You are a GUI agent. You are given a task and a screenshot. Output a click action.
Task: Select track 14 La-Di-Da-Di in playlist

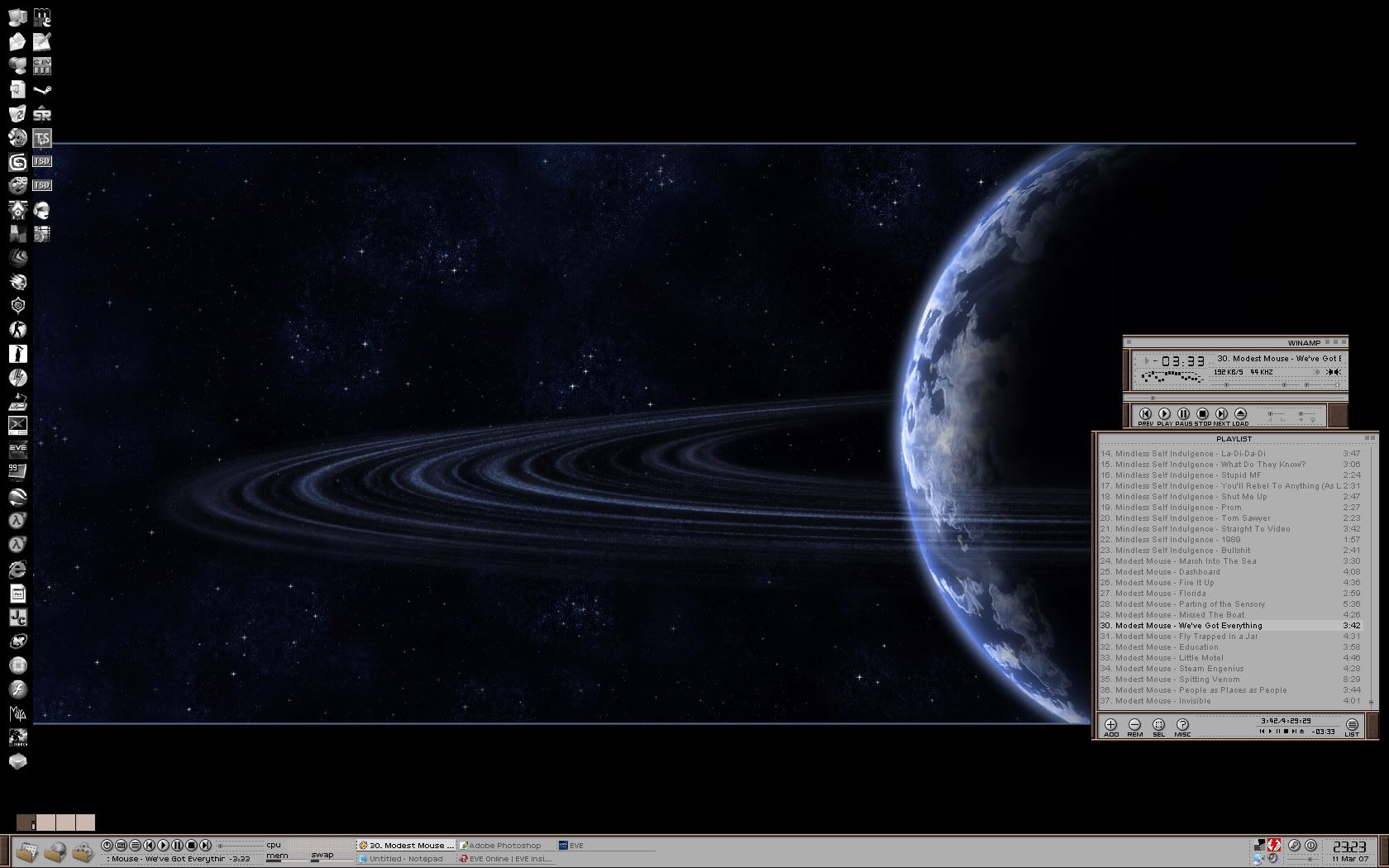(x=1229, y=454)
